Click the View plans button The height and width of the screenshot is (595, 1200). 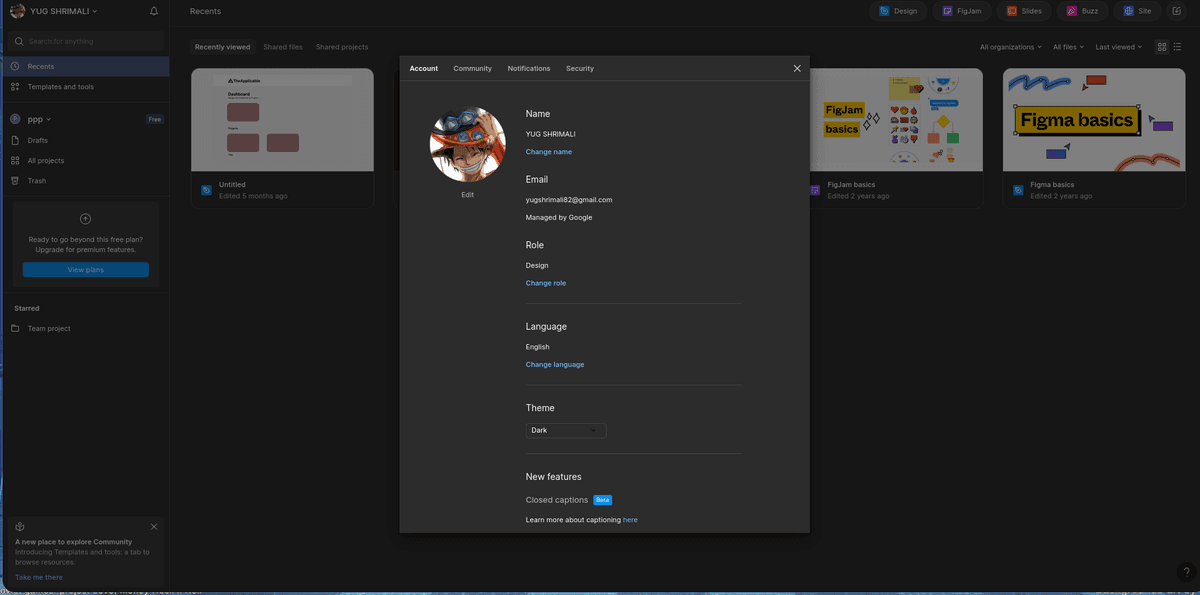(85, 270)
